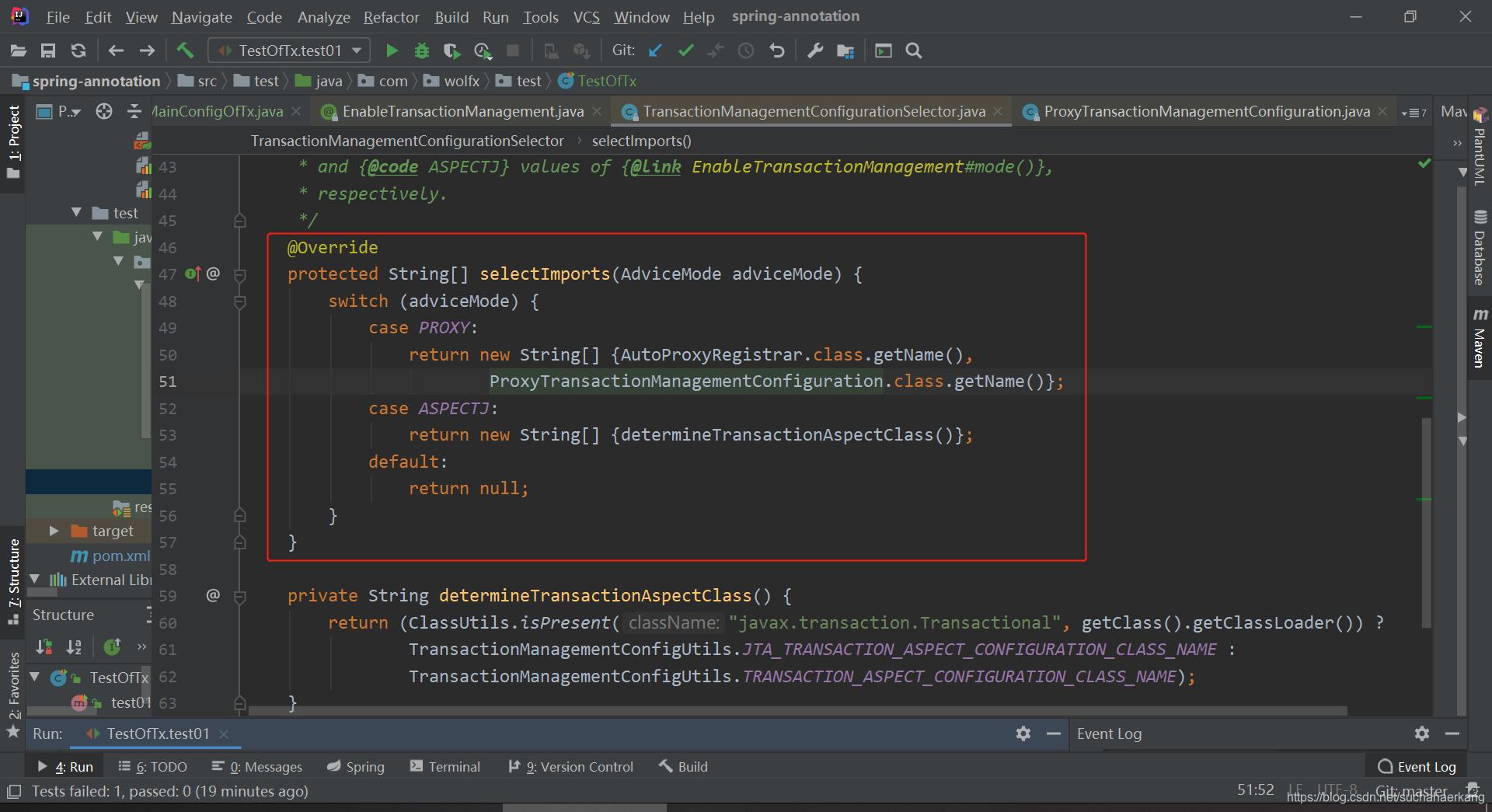
Task: Click the override gutter icon on line 47
Action: point(193,274)
